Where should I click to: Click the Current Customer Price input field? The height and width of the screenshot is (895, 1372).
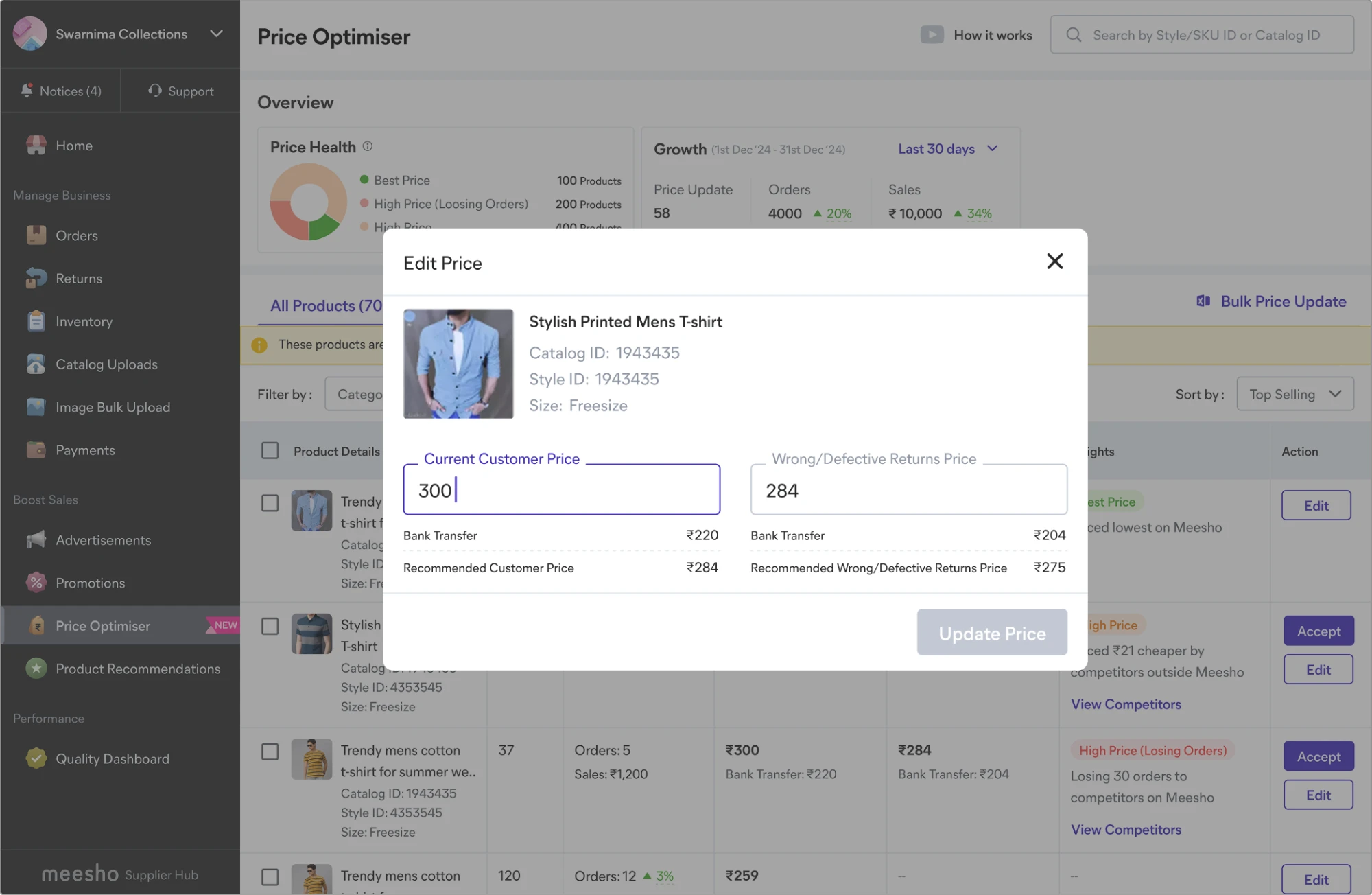coord(561,490)
